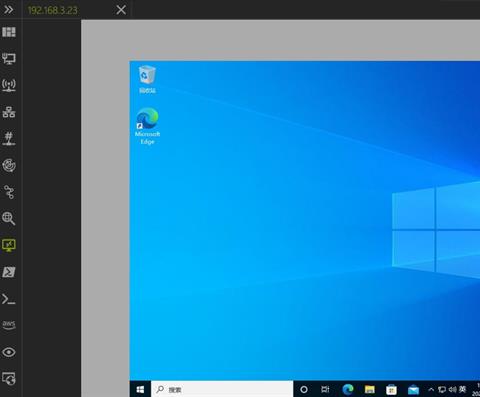This screenshot has width=480, height=397.
Task: Select the radar scan icon
Action: pyautogui.click(x=9, y=165)
